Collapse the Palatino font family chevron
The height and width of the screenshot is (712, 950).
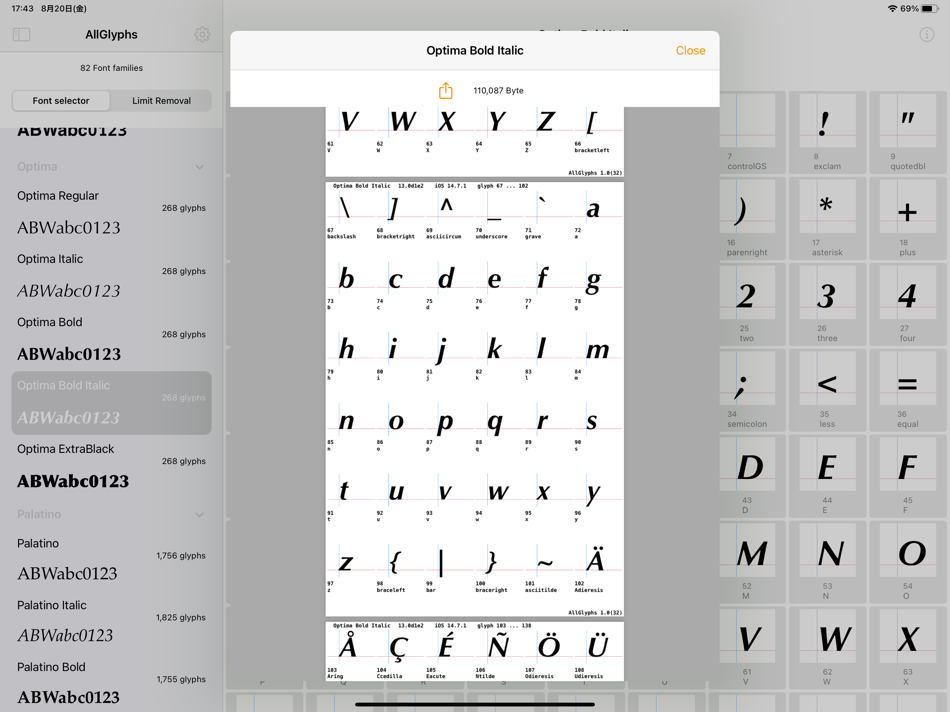[199, 514]
